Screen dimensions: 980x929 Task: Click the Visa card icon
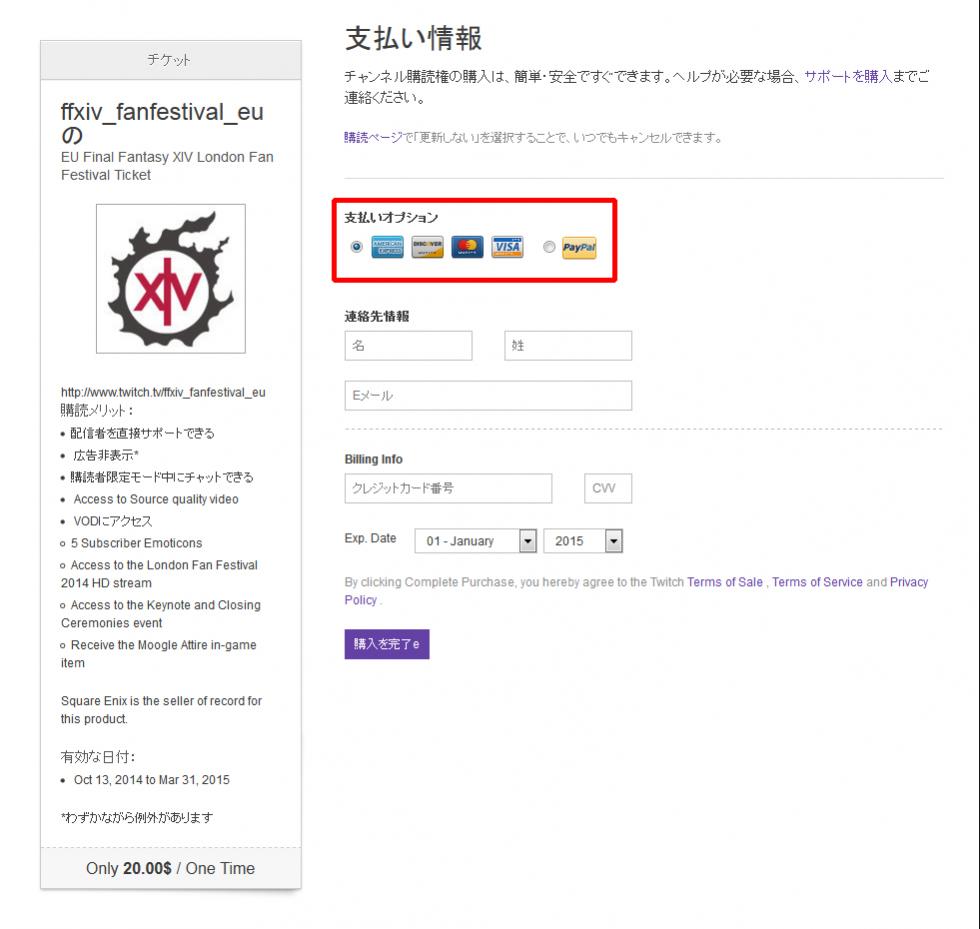[x=507, y=247]
